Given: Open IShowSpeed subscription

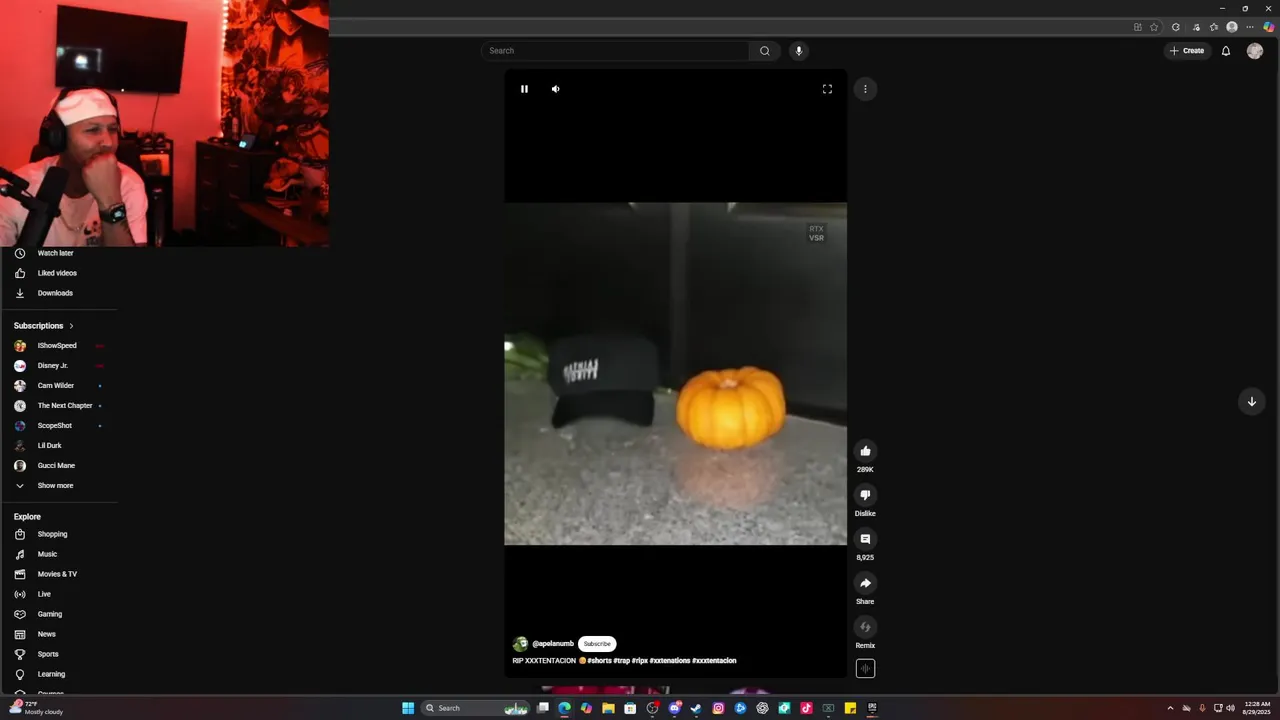Looking at the screenshot, I should tap(58, 346).
